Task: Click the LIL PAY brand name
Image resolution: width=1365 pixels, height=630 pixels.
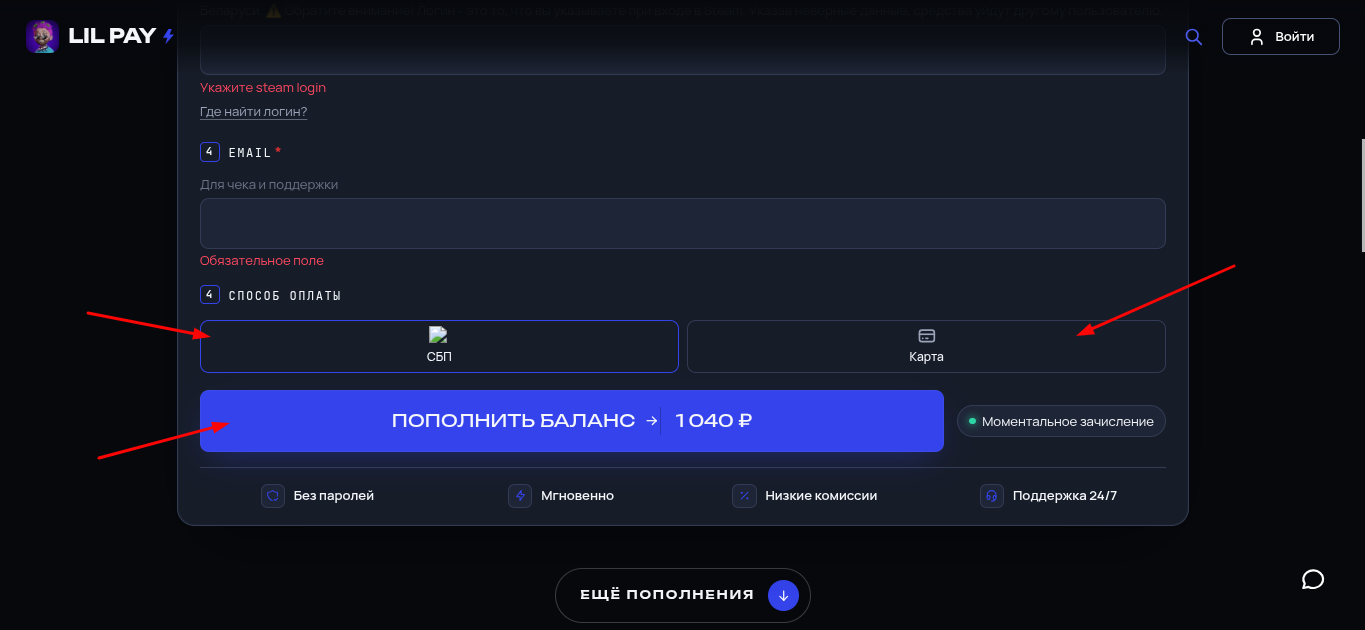Action: click(x=112, y=36)
